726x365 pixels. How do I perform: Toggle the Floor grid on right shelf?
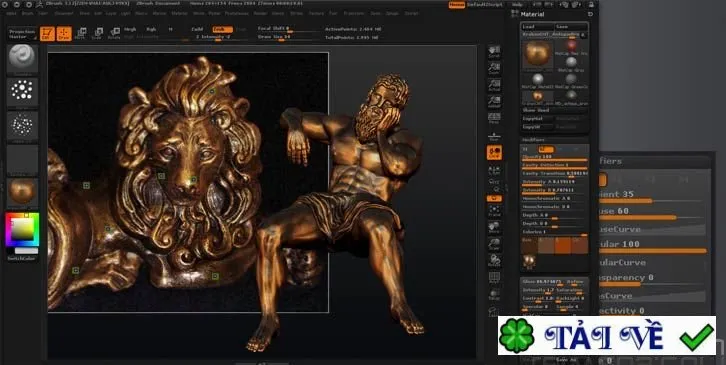pyautogui.click(x=494, y=137)
